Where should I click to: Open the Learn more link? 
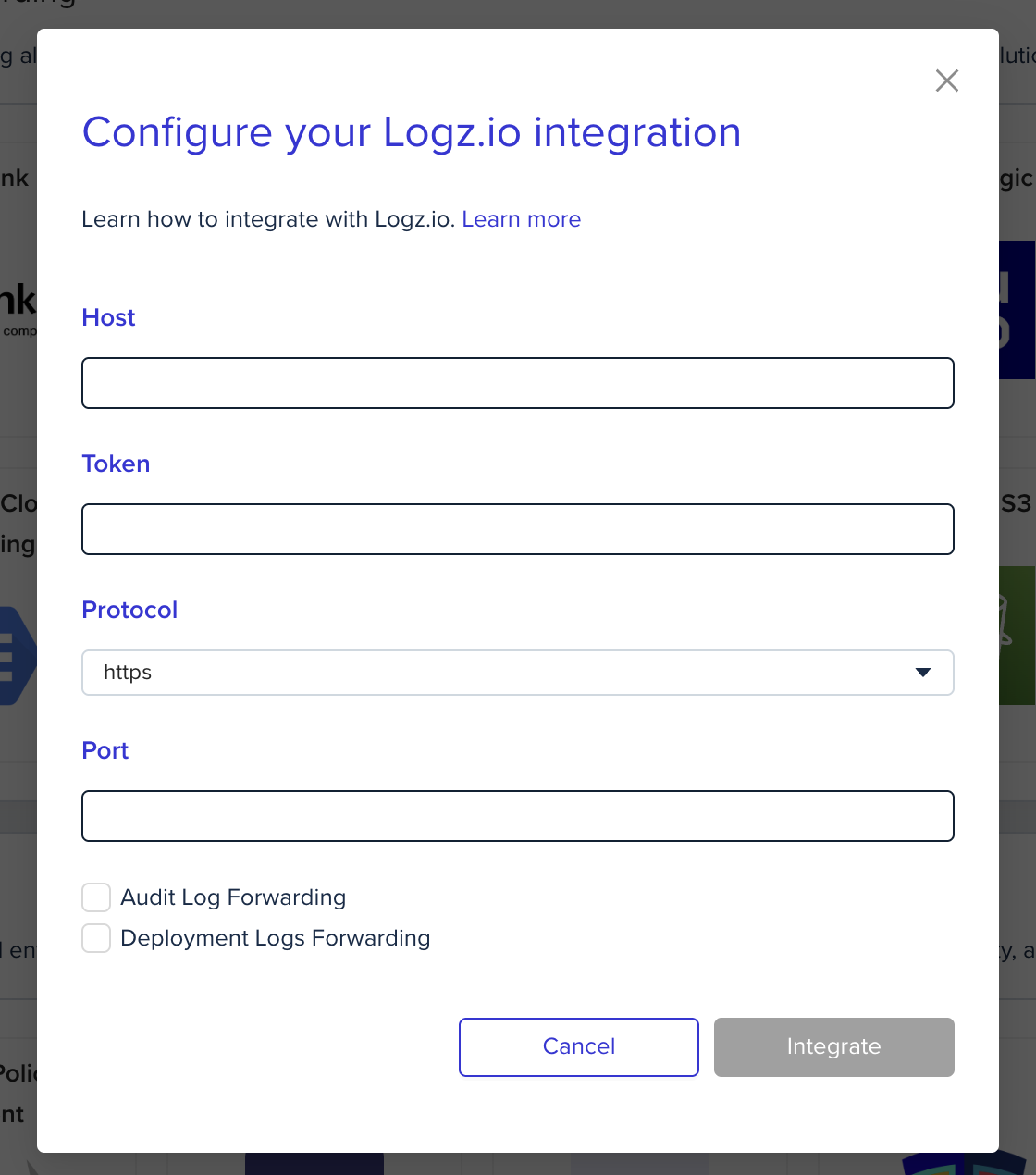521,219
